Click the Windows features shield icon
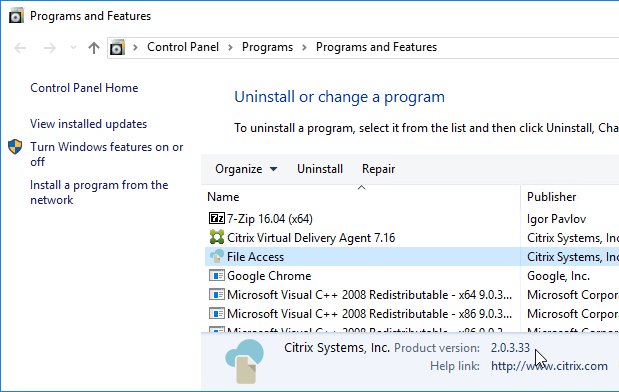 tap(15, 147)
